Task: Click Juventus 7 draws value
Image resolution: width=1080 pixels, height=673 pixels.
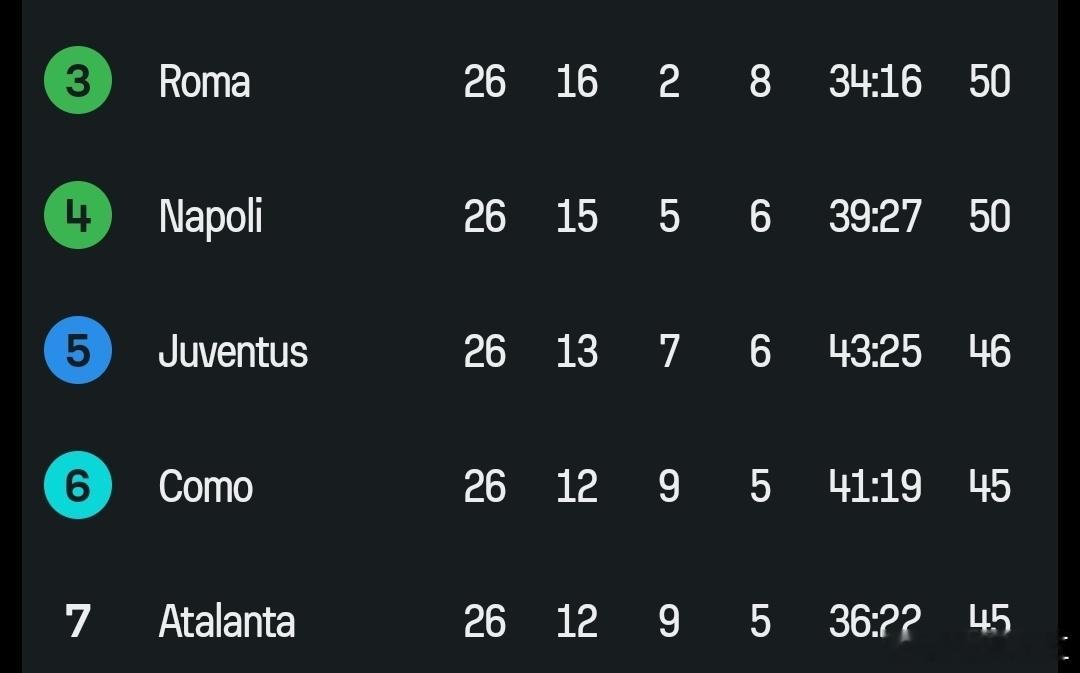Action: pos(669,352)
